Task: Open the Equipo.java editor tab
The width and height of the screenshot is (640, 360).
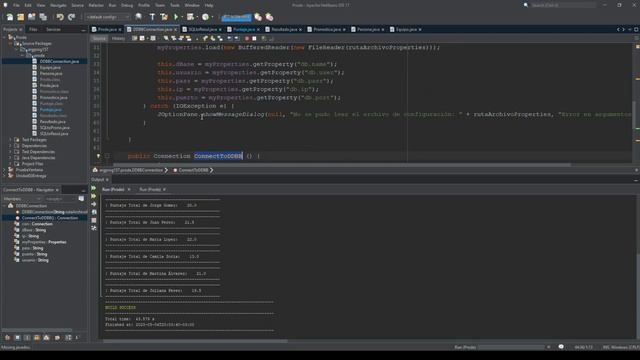Action: [x=406, y=29]
